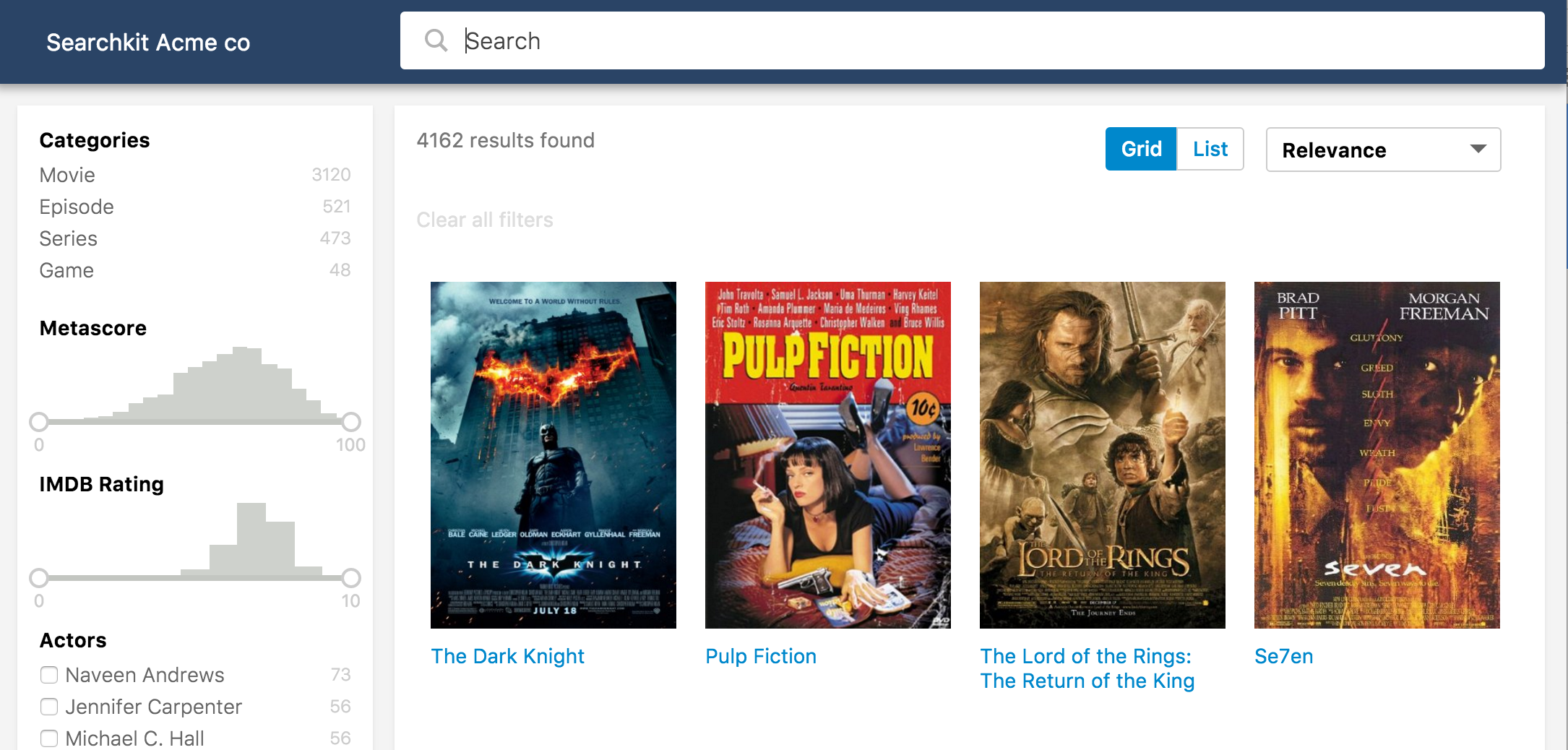The image size is (1568, 750).
Task: Click the Categories heading
Action: click(x=95, y=140)
